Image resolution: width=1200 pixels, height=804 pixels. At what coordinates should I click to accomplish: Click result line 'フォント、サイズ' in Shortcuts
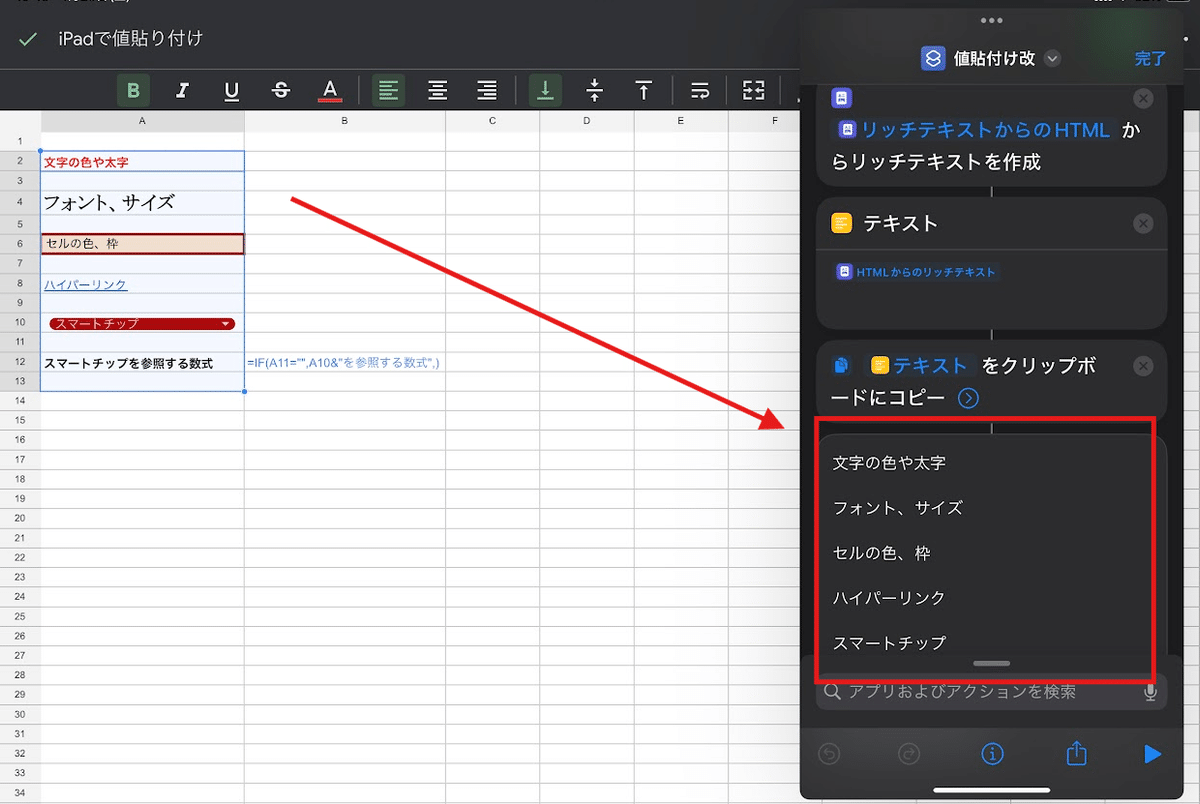[x=897, y=508]
